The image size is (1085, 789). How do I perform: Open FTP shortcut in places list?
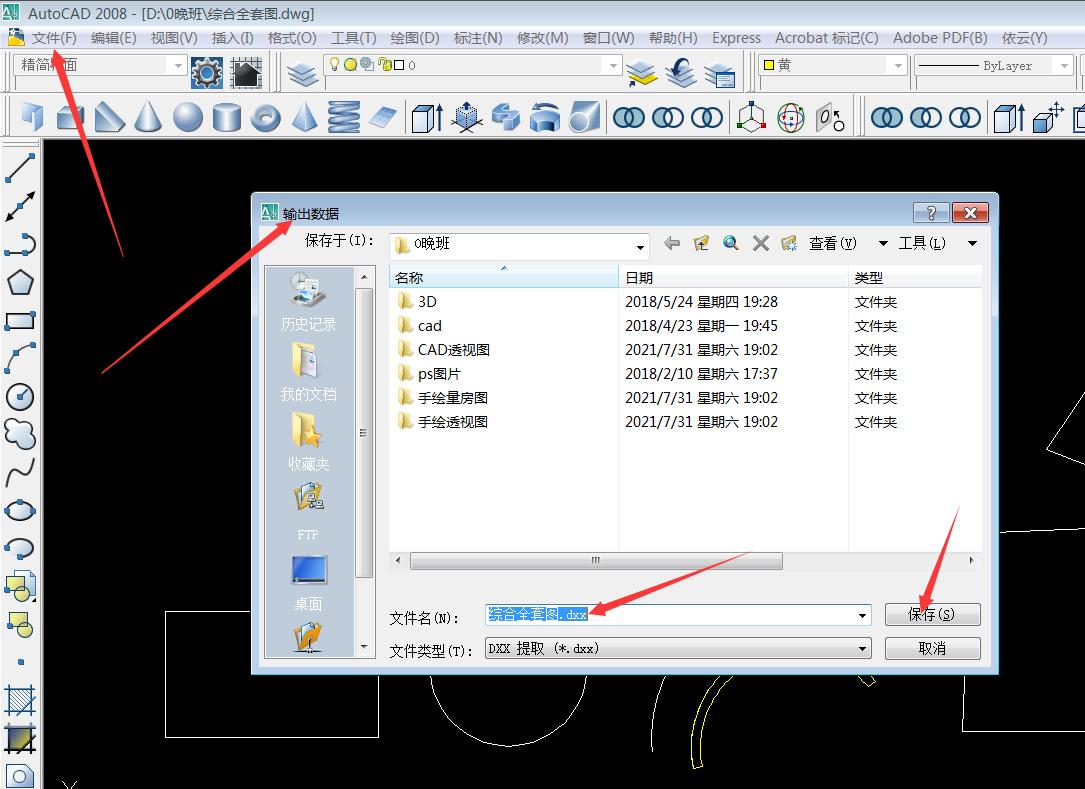tap(309, 511)
